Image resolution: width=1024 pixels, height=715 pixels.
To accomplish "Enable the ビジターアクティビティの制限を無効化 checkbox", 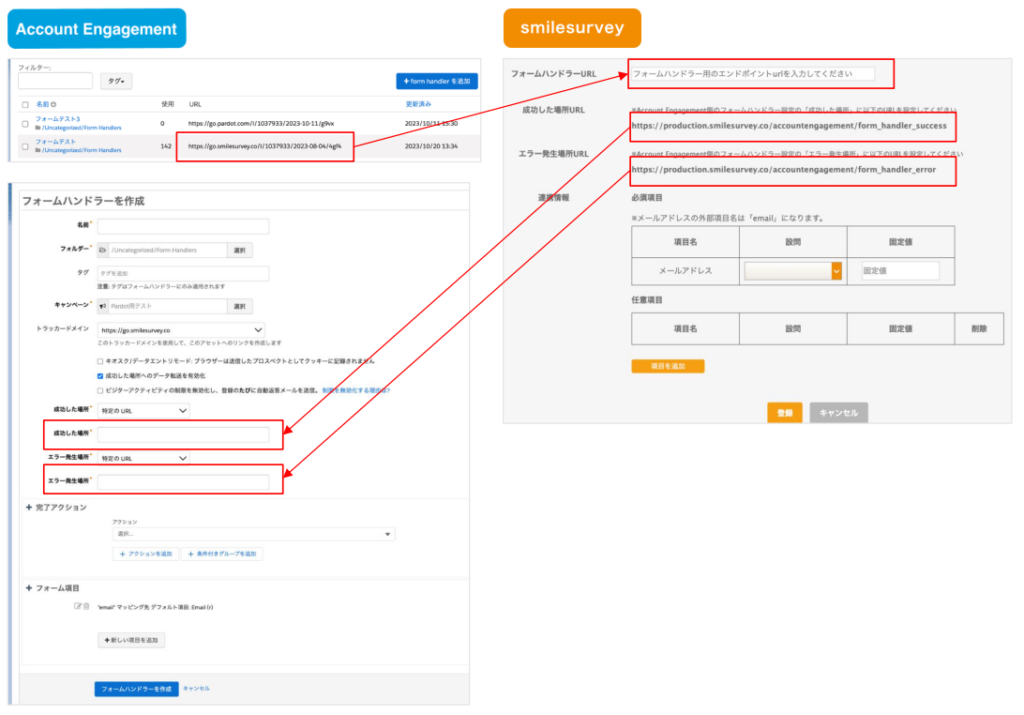I will (100, 390).
